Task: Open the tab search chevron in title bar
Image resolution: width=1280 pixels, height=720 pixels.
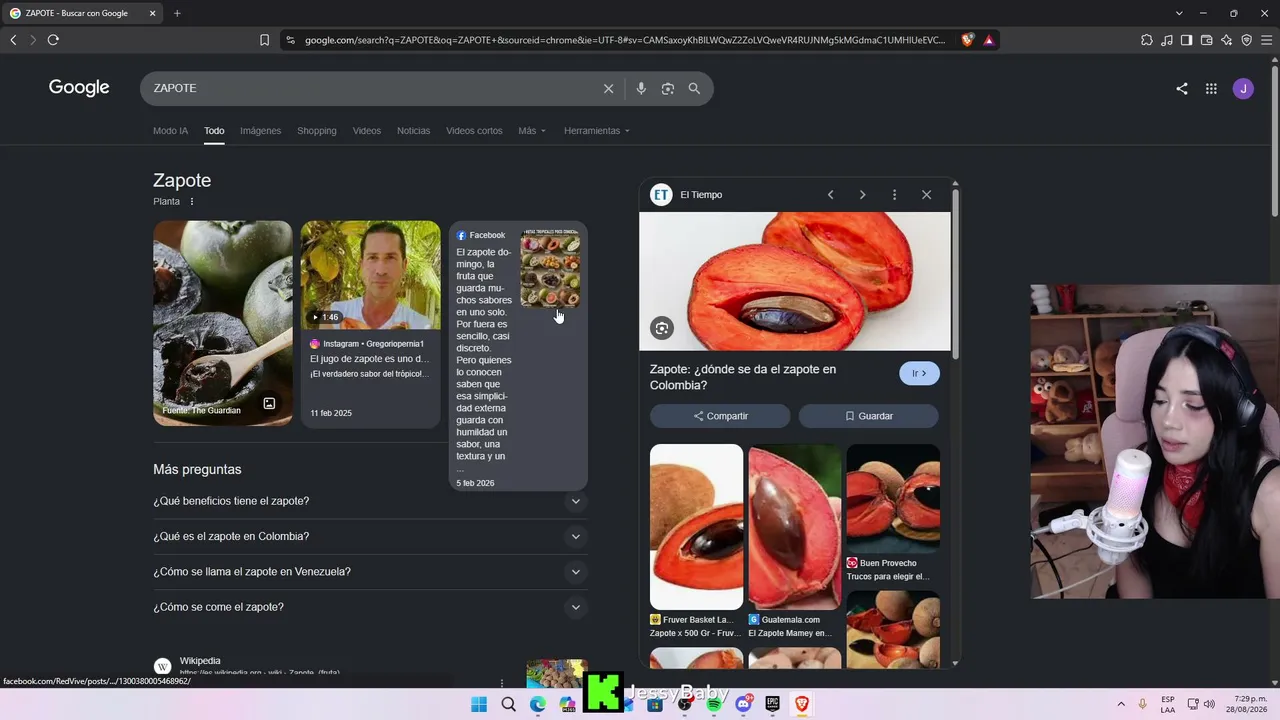Action: pos(1179,13)
